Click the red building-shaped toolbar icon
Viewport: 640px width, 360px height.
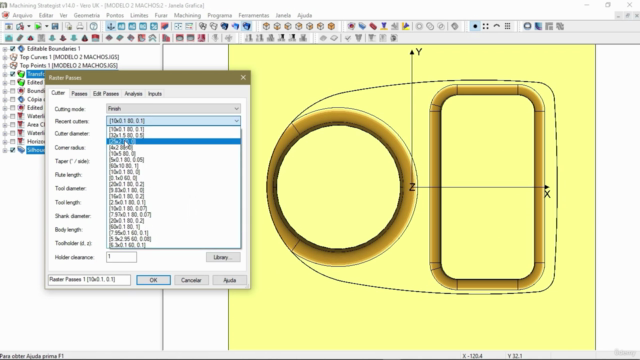click(166, 38)
